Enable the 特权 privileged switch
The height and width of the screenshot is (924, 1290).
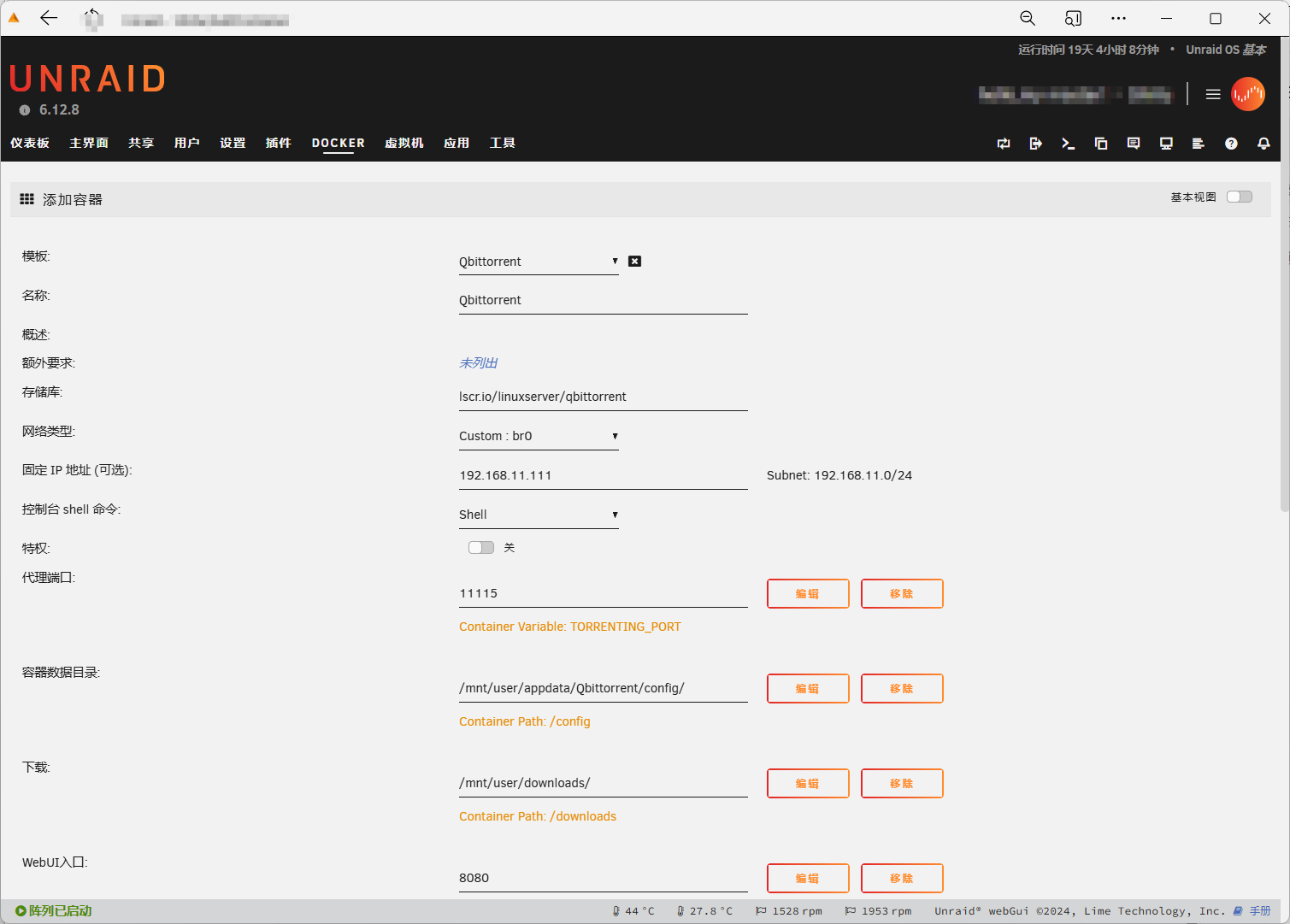[x=480, y=548]
